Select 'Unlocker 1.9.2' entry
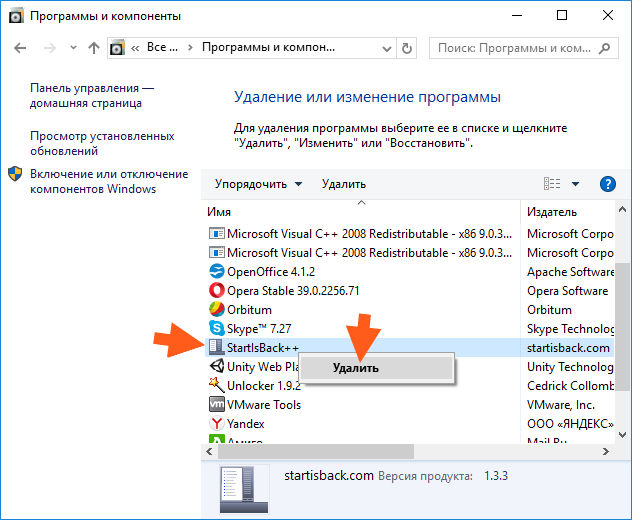The height and width of the screenshot is (520, 632). point(264,386)
